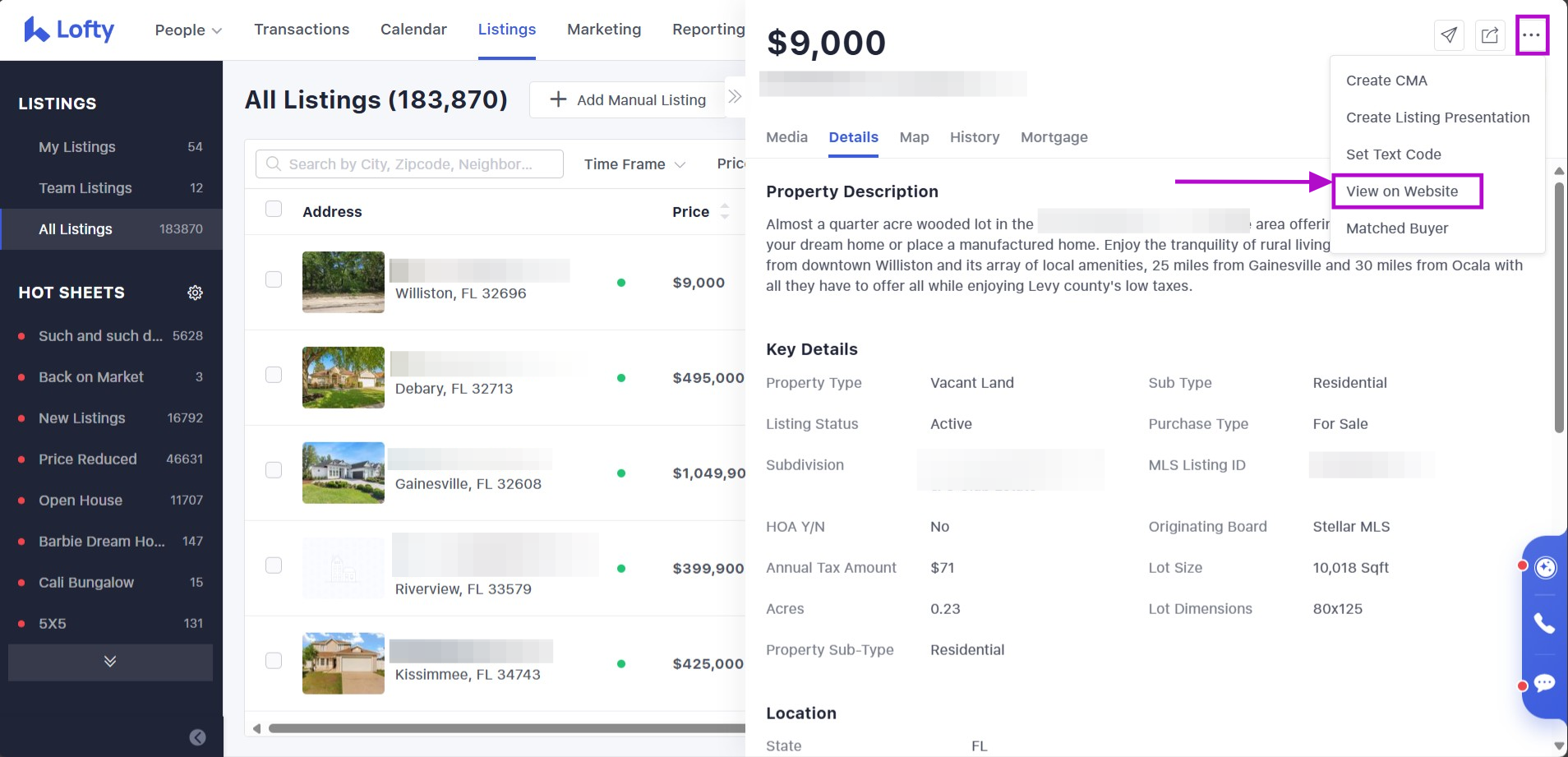Collapse detail panel with double chevron
The height and width of the screenshot is (757, 1568).
[x=735, y=97]
